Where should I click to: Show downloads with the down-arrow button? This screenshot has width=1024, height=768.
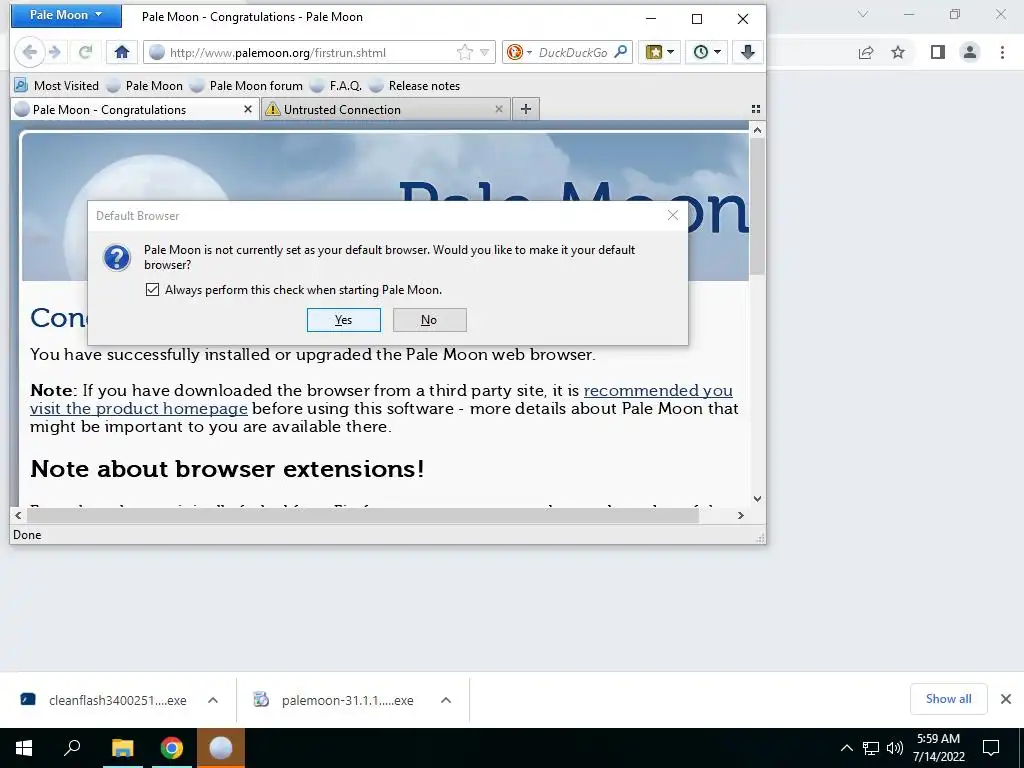748,52
